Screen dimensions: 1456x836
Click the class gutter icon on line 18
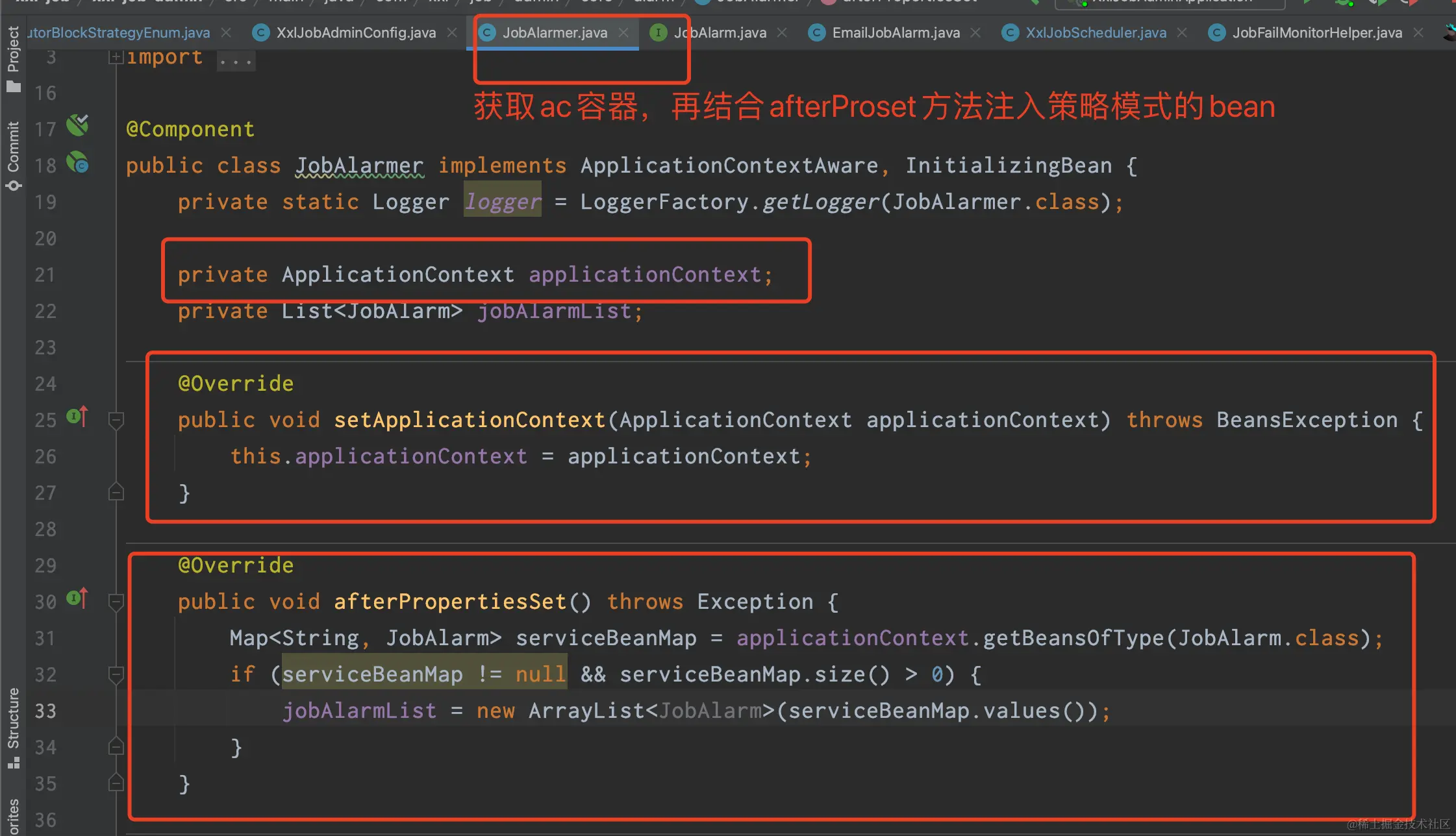(x=77, y=162)
